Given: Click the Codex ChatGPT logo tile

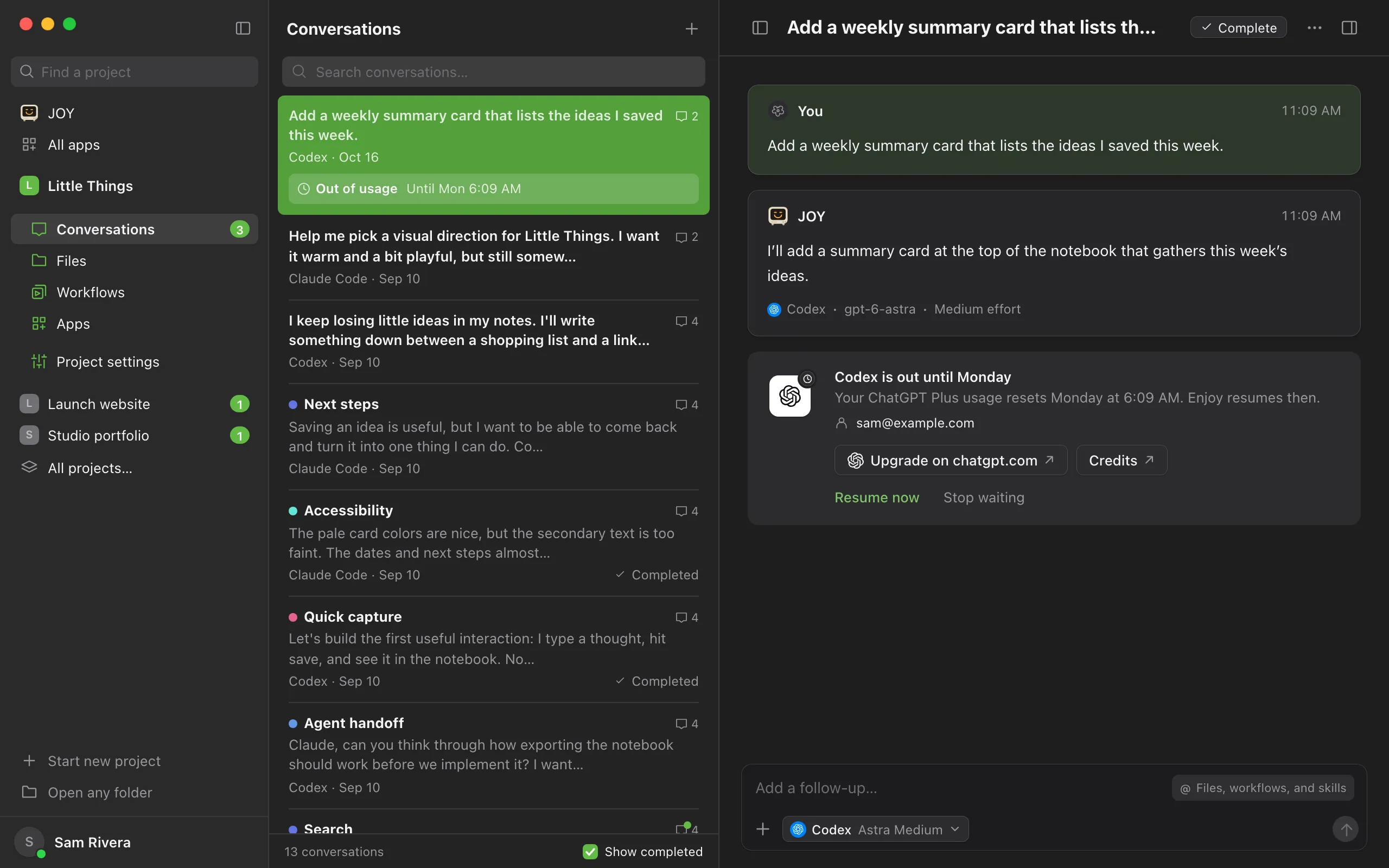Looking at the screenshot, I should click(x=790, y=395).
